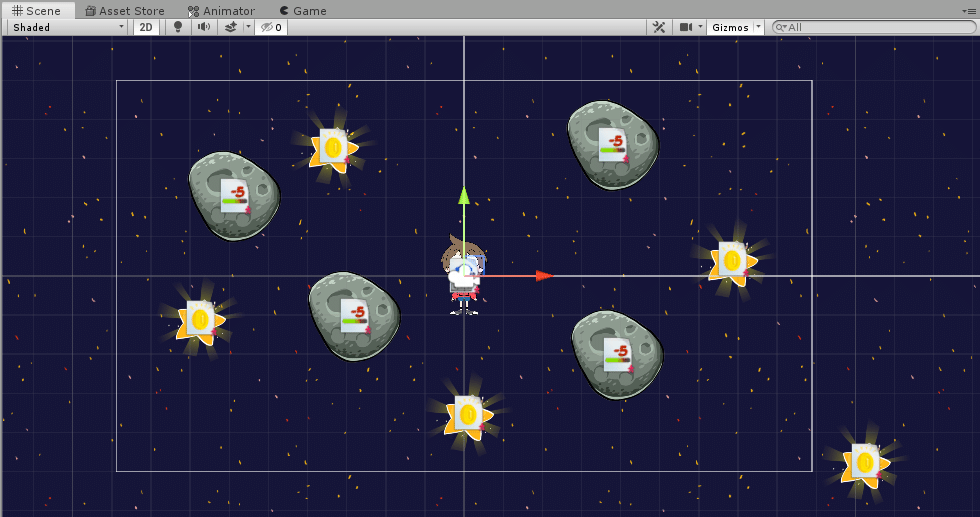This screenshot has width=980, height=517.
Task: Select the coin lying outside the camera frame
Action: (865, 463)
